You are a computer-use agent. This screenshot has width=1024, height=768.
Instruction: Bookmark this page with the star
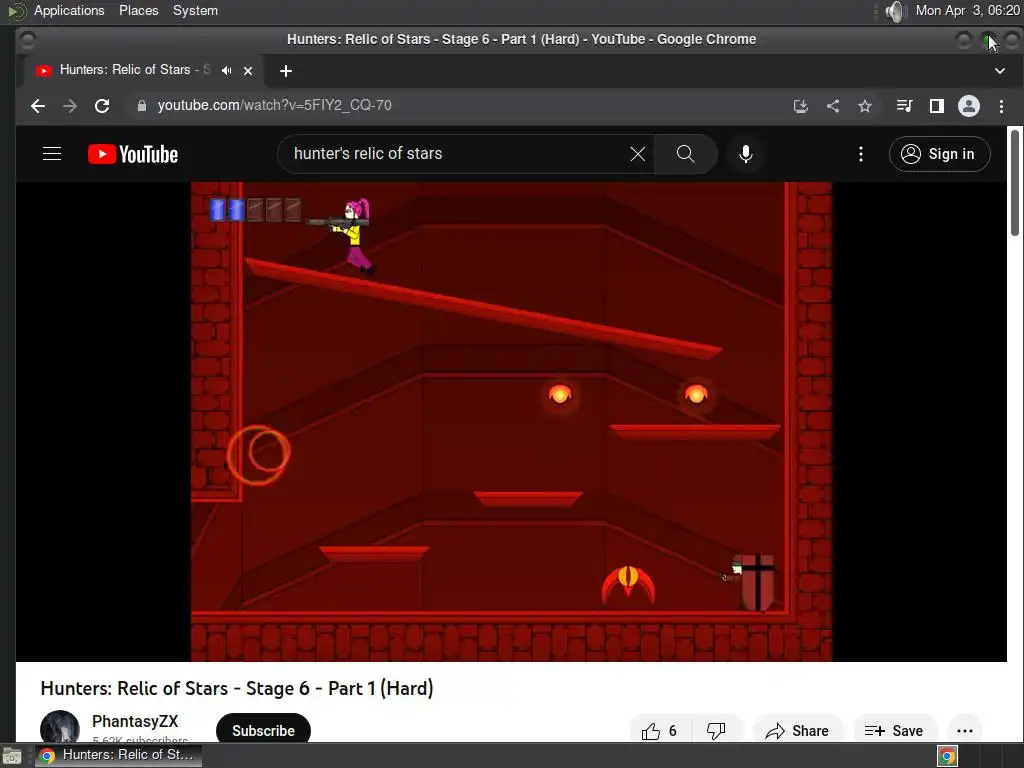pos(865,106)
